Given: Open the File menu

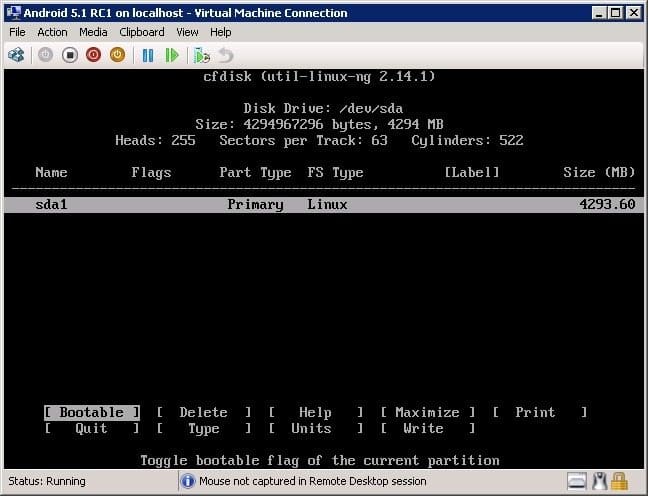Looking at the screenshot, I should click(17, 32).
